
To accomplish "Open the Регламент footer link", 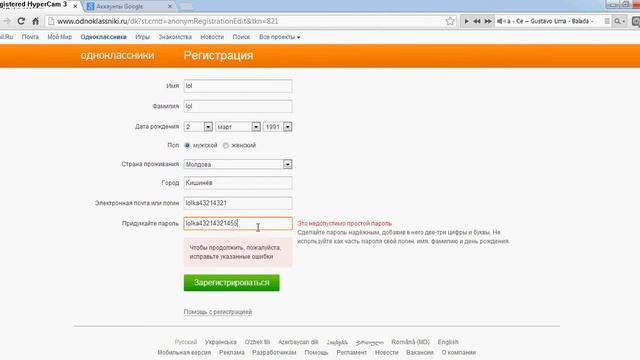I will click(x=351, y=352).
